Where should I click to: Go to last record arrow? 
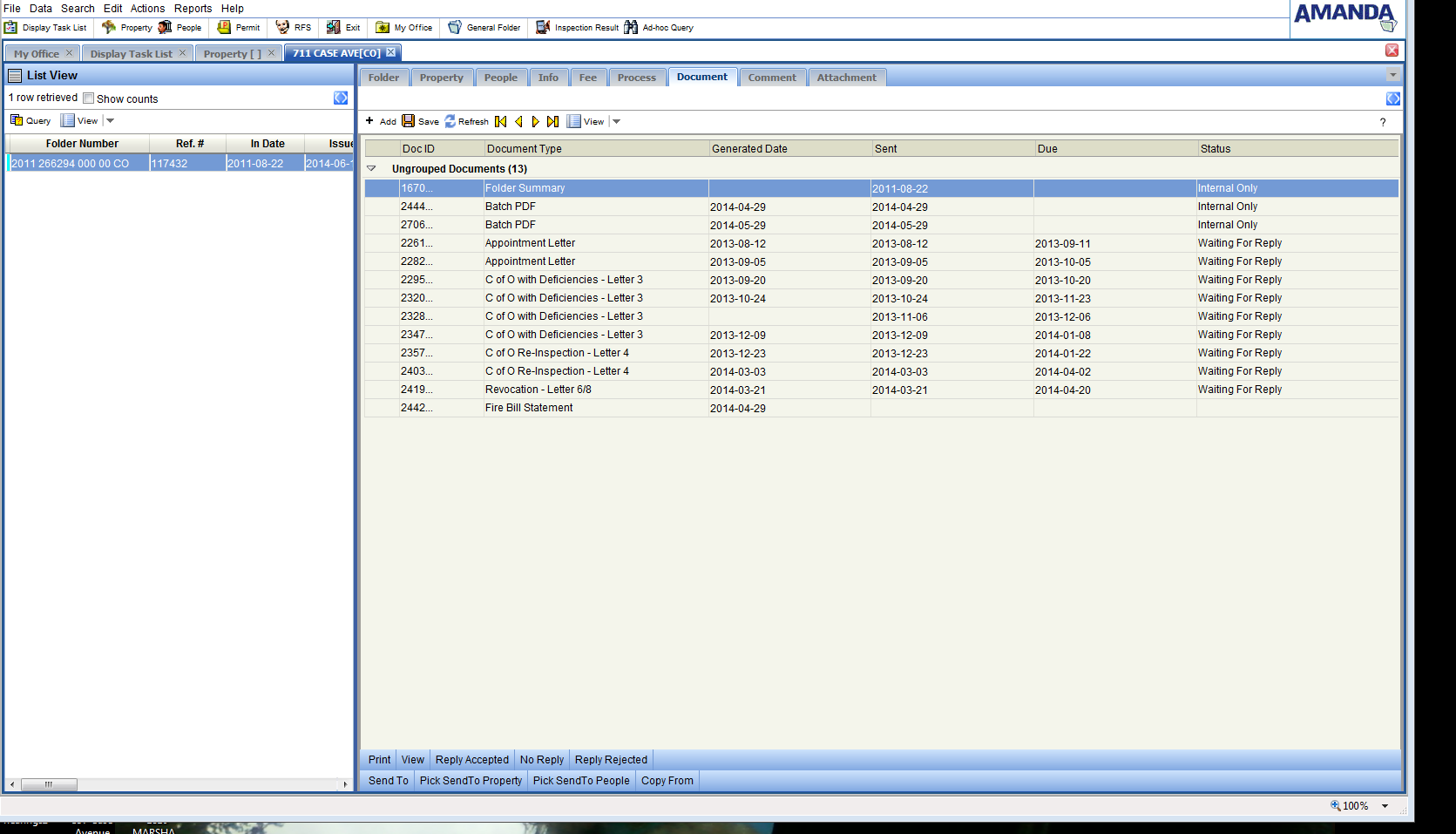[x=552, y=122]
